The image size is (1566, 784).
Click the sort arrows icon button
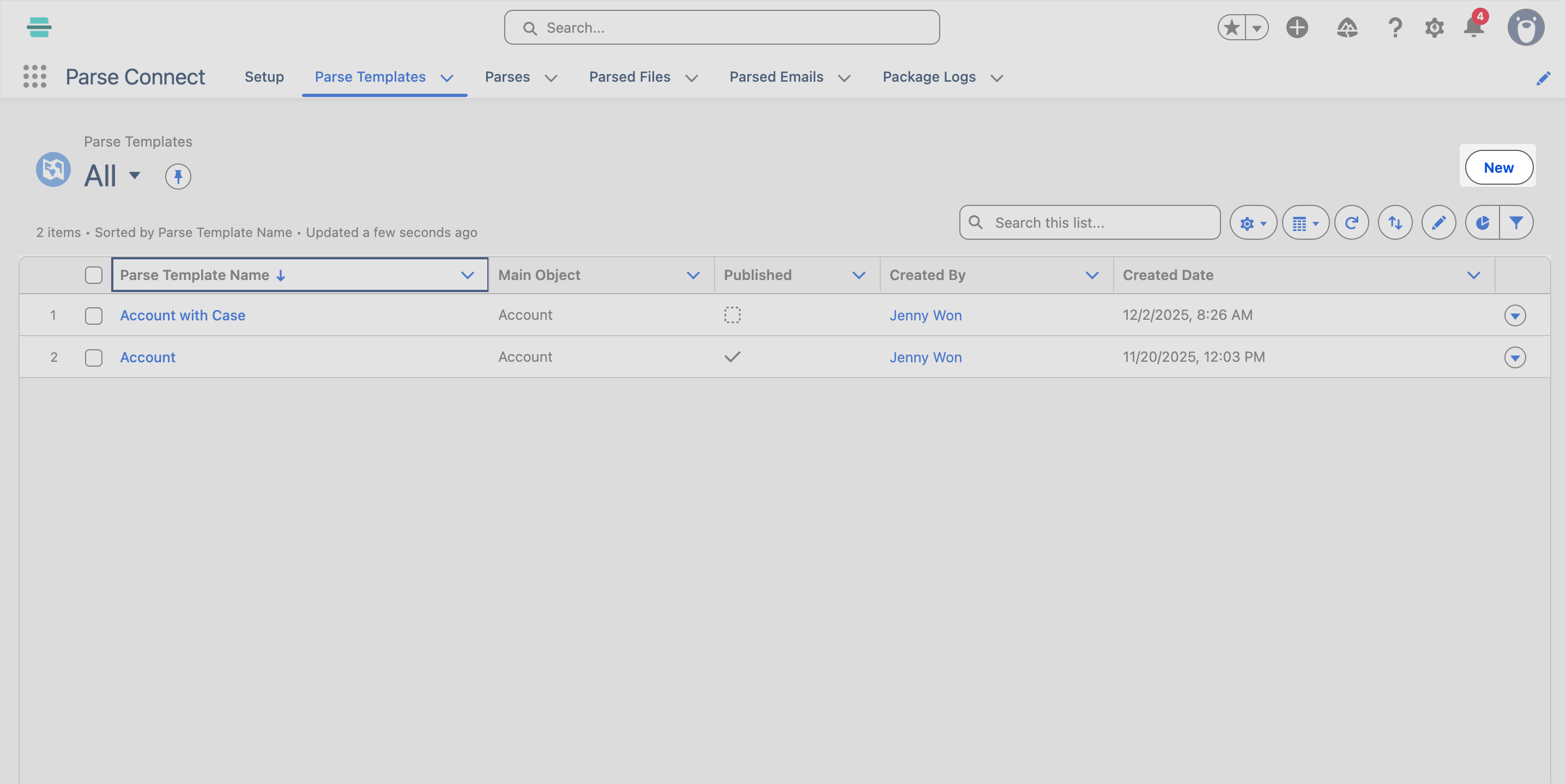click(x=1395, y=222)
